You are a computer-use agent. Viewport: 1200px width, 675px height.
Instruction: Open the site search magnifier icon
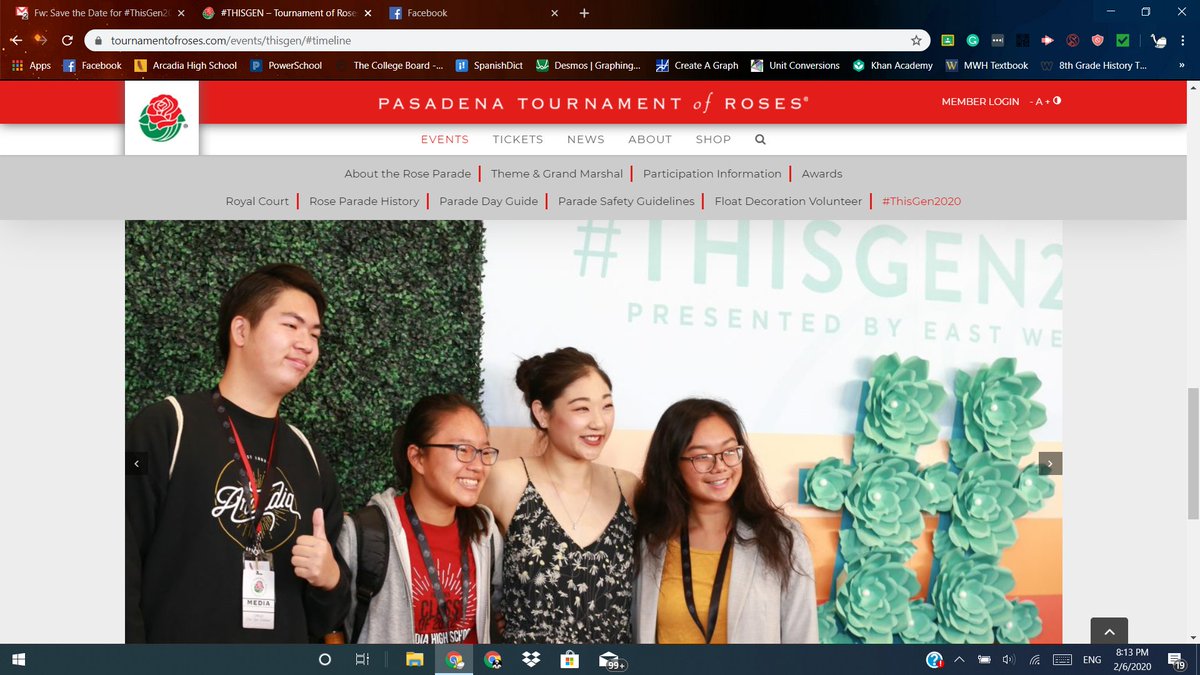click(760, 139)
